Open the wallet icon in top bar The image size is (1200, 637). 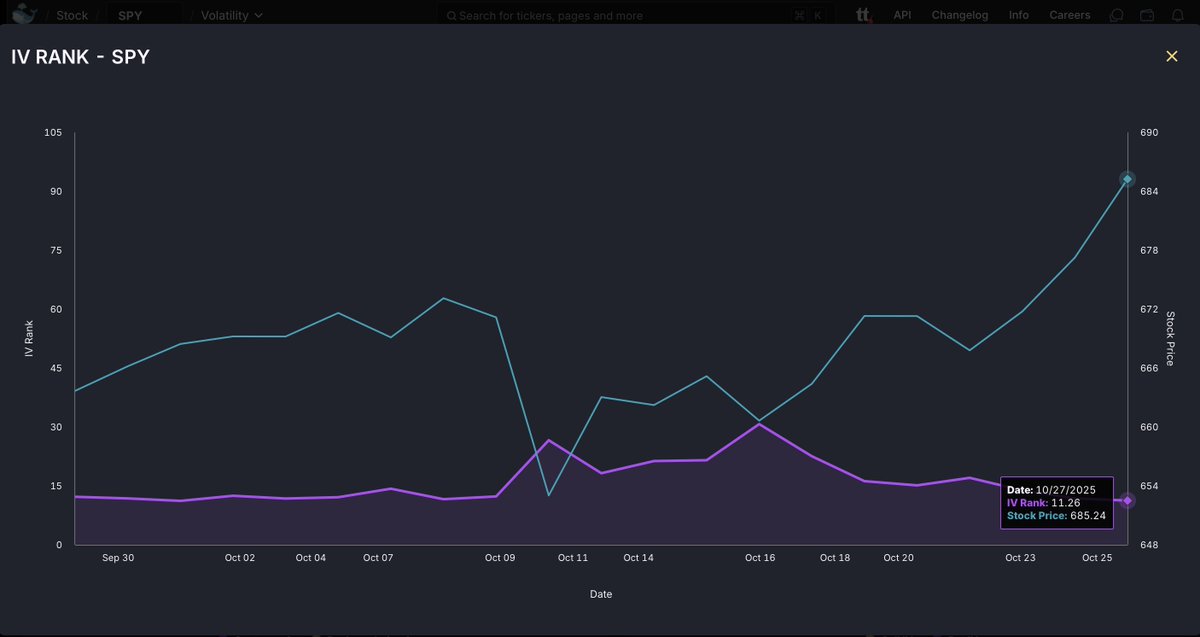(x=1147, y=15)
